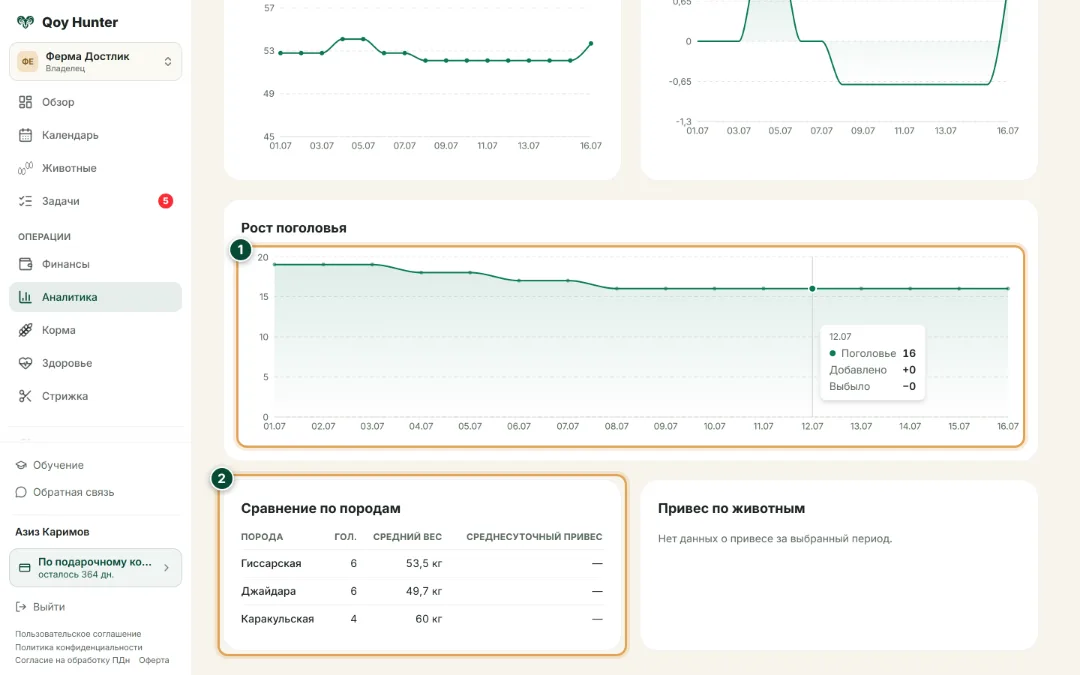Click the 53,5 кг weight value

click(x=424, y=563)
